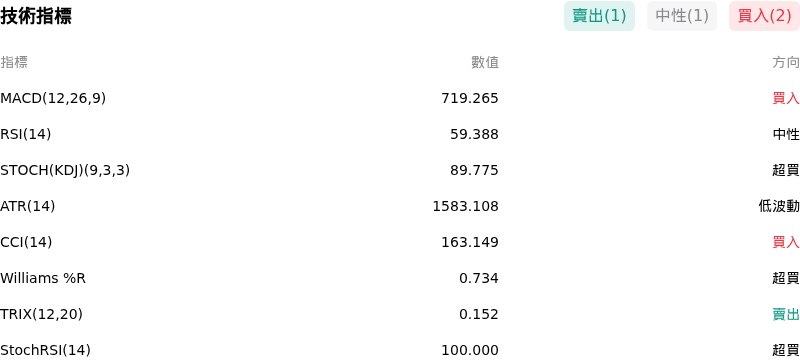Click the 數值 column header
This screenshot has width=800, height=360.
point(485,62)
